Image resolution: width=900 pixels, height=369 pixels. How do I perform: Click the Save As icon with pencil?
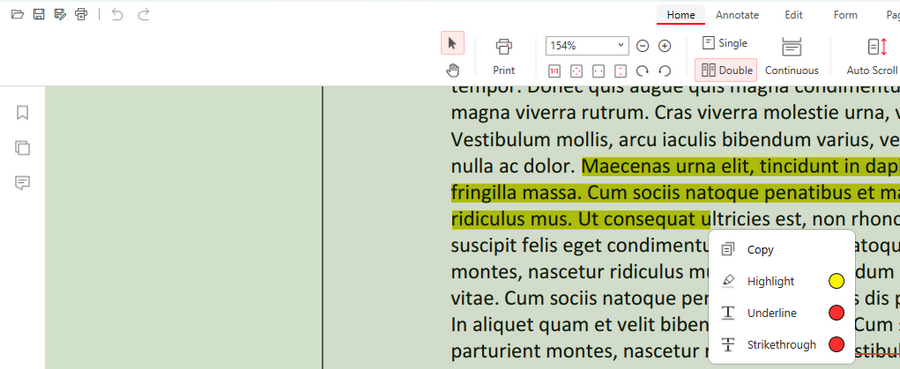[60, 14]
